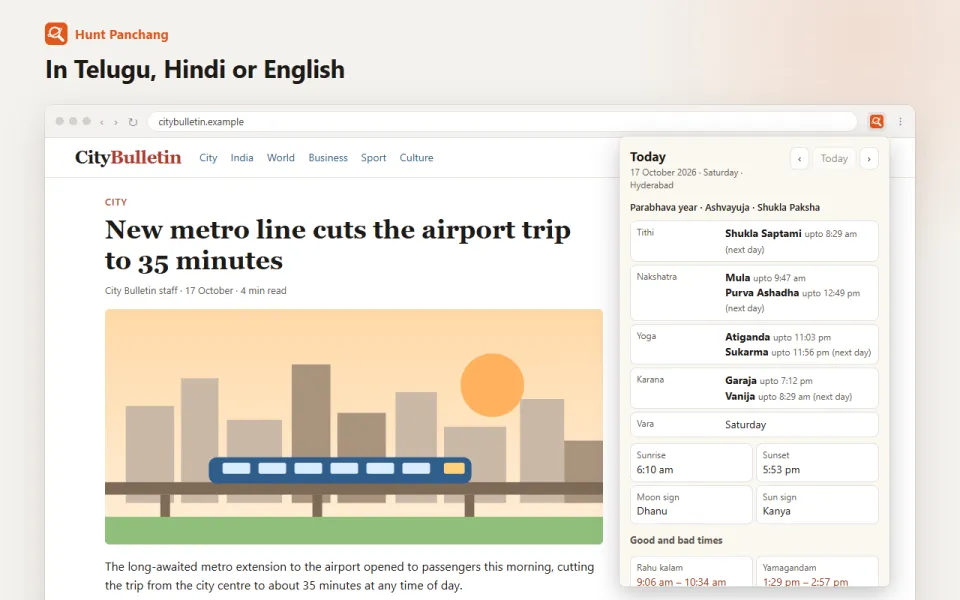Click the CITY category label above headline
Screen dimensions: 960x600
point(116,202)
